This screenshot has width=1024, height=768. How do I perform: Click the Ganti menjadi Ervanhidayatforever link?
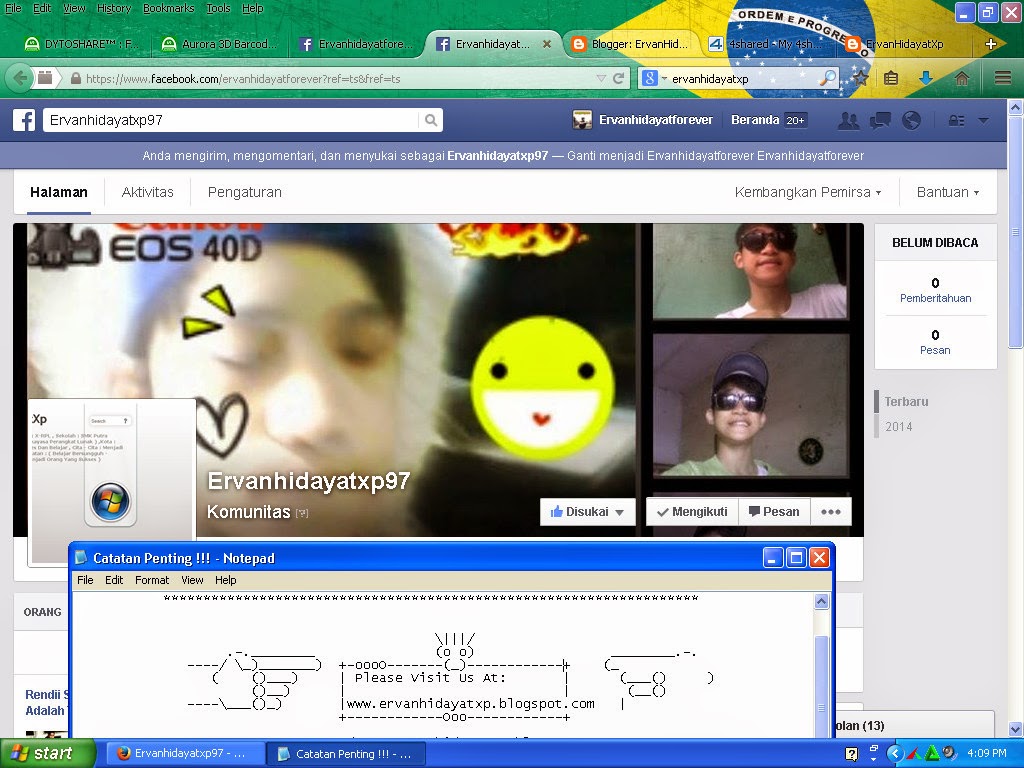(715, 155)
